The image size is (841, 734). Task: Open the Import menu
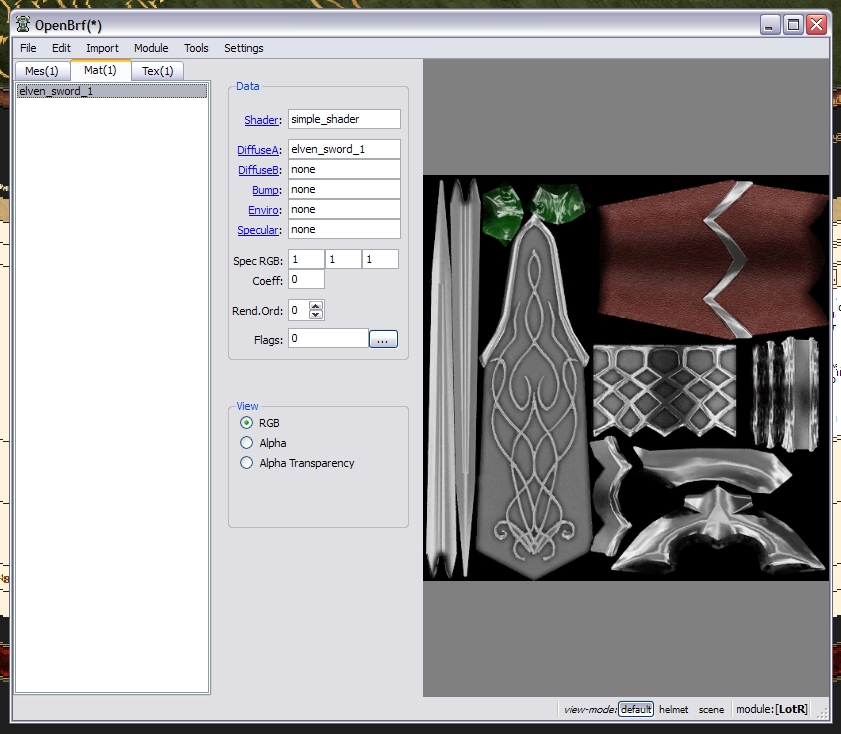[102, 48]
